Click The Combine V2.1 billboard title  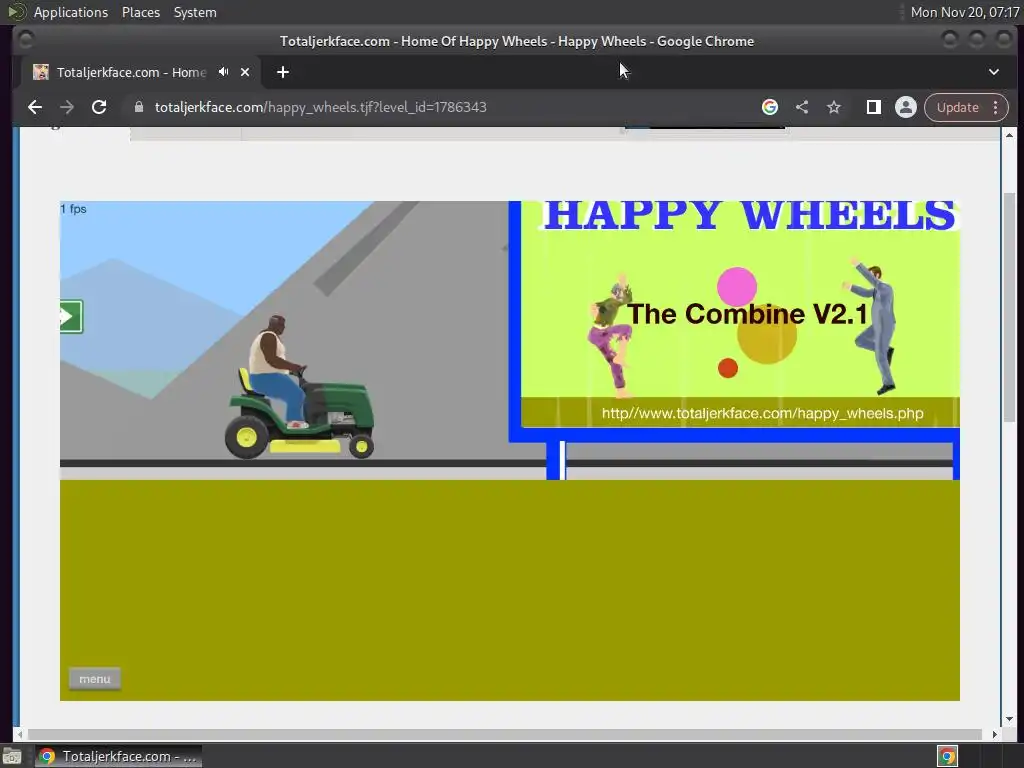[x=747, y=314]
